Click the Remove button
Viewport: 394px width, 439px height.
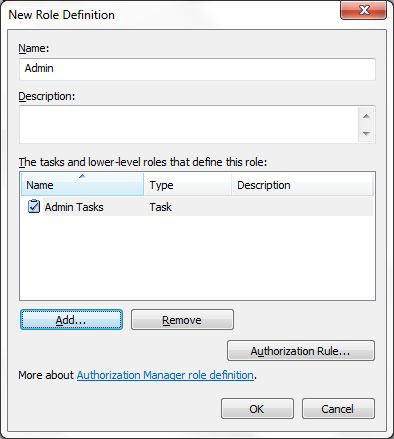(182, 320)
